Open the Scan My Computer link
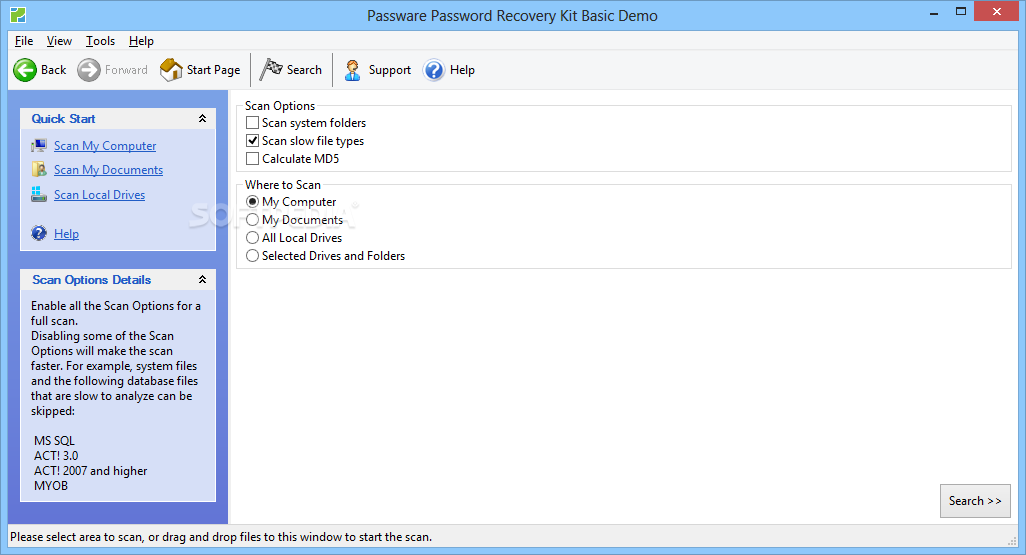Viewport: 1026px width, 555px height. point(105,146)
